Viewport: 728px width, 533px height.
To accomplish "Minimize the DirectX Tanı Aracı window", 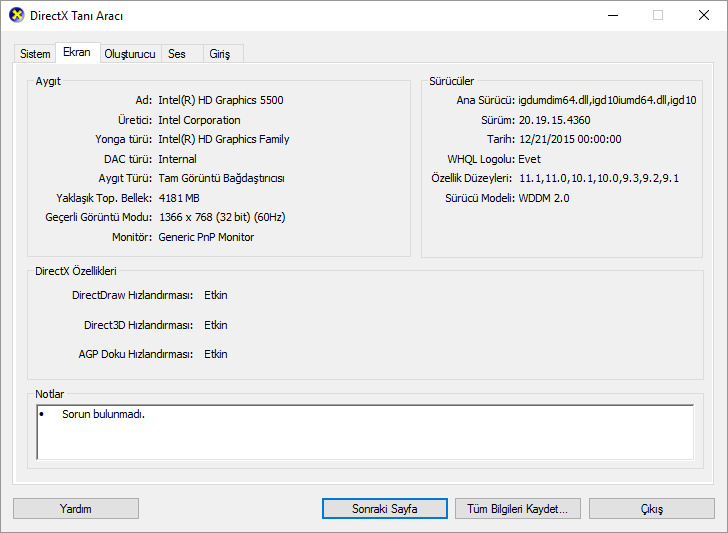I will [x=613, y=15].
